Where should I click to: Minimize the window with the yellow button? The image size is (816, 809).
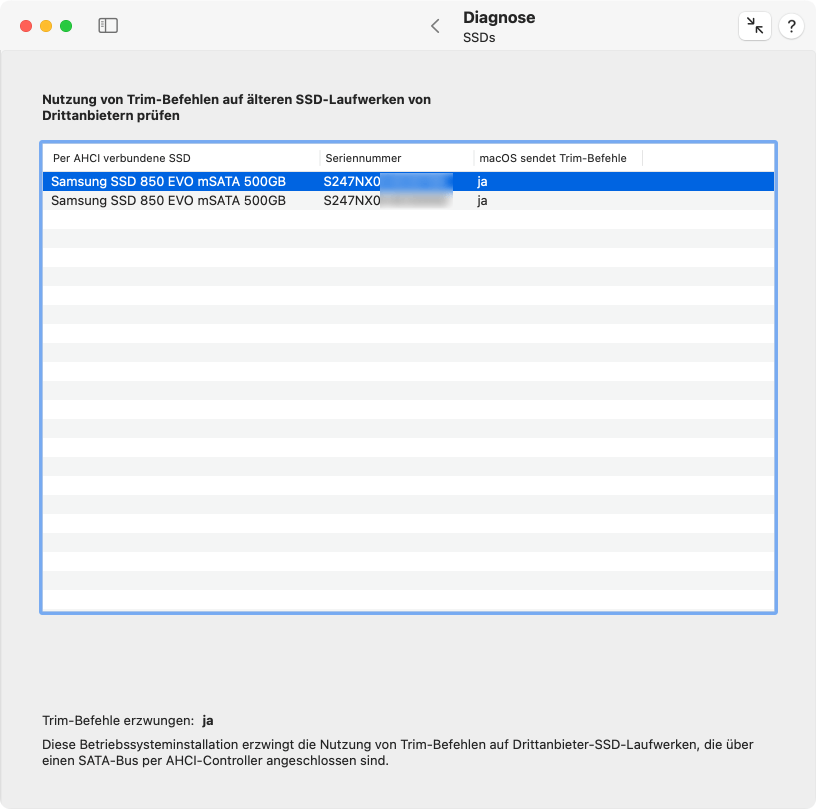click(x=46, y=26)
